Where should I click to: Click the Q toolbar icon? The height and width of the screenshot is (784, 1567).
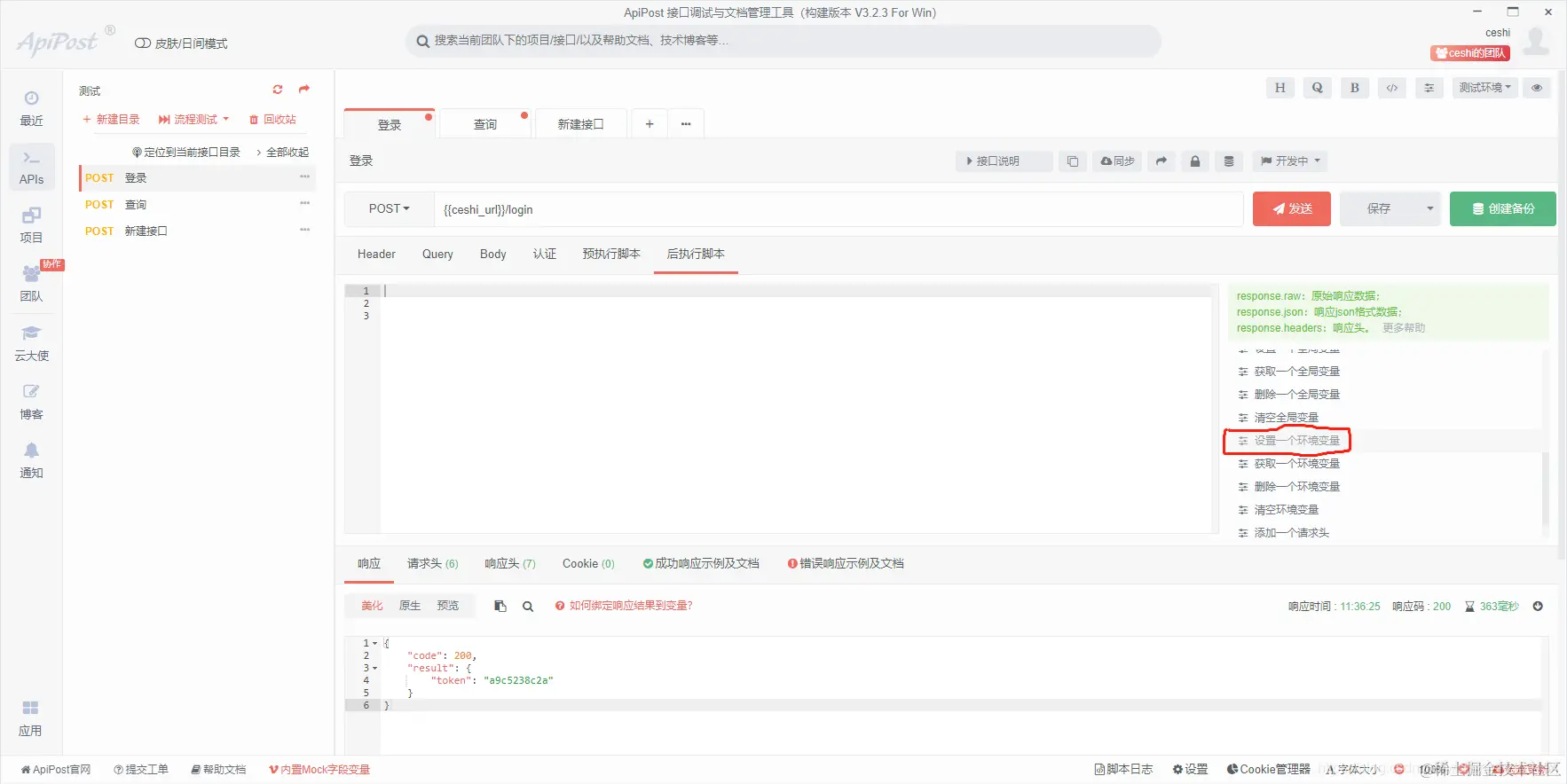point(1317,88)
